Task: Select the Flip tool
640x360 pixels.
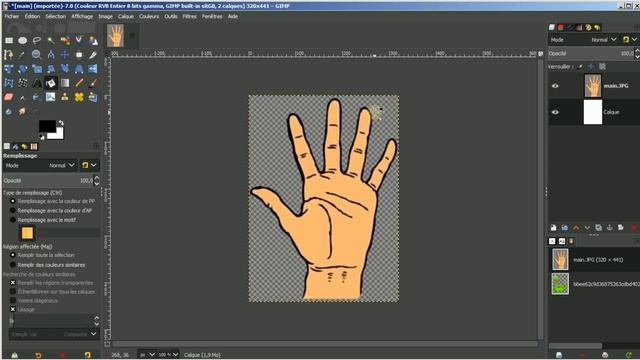Action: (93, 69)
